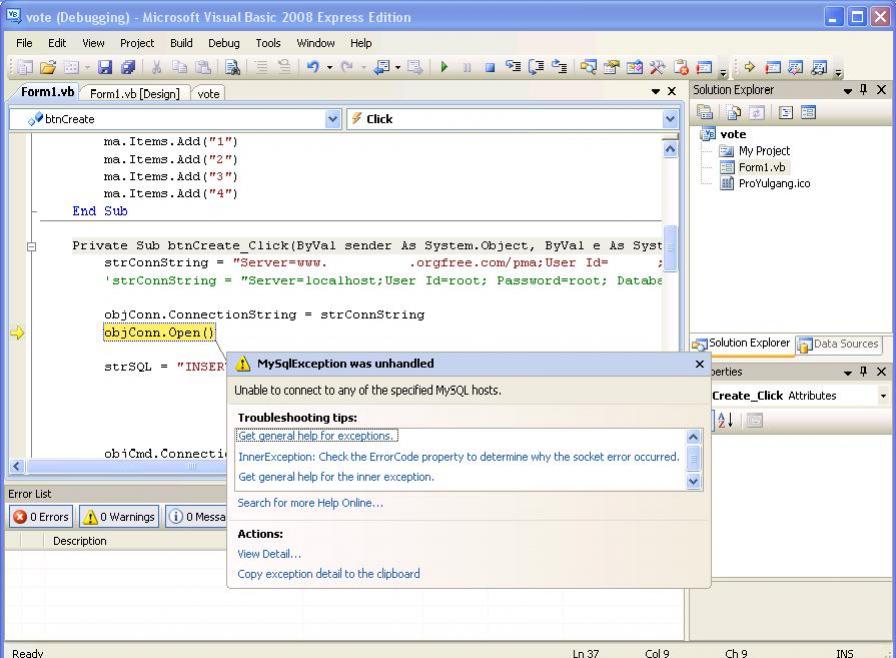Click the Toolbox wrench and hammer icon
896x658 pixels.
point(657,67)
